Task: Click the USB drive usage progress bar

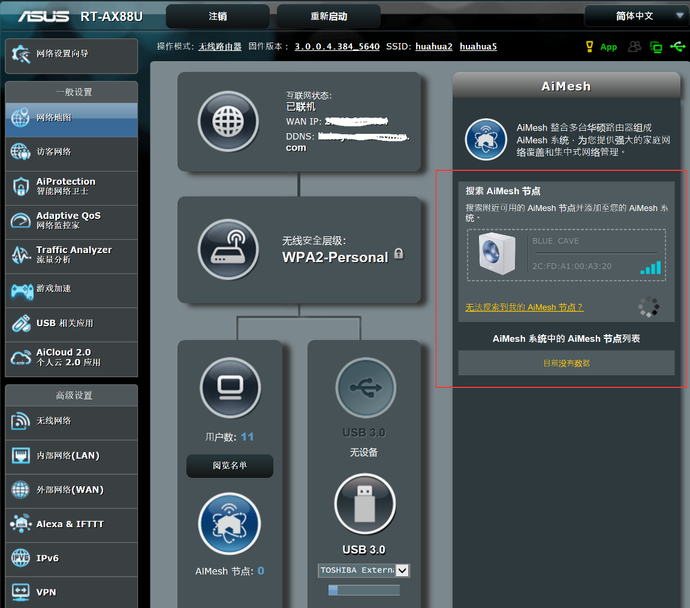Action: [364, 590]
